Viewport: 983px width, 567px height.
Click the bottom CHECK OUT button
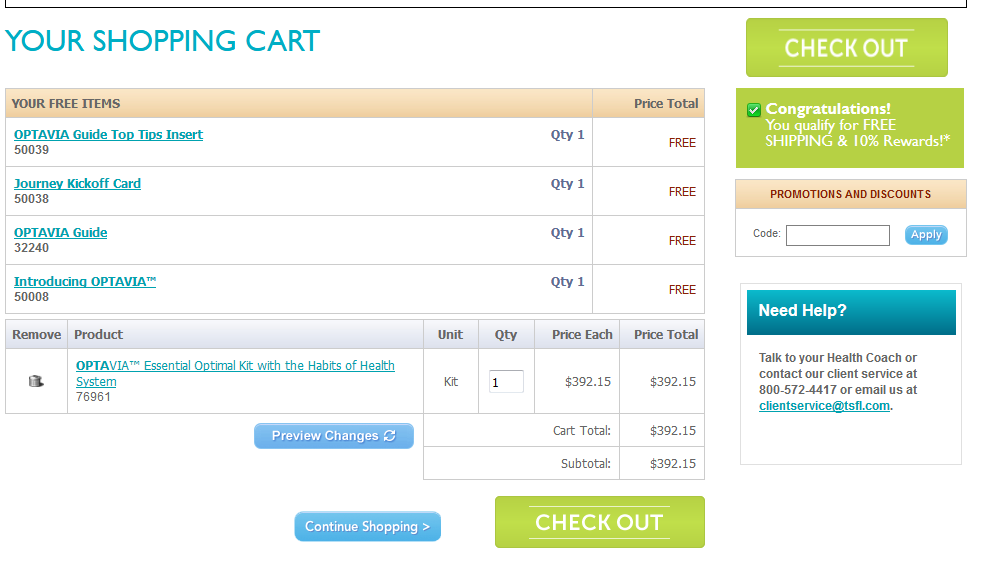(599, 522)
